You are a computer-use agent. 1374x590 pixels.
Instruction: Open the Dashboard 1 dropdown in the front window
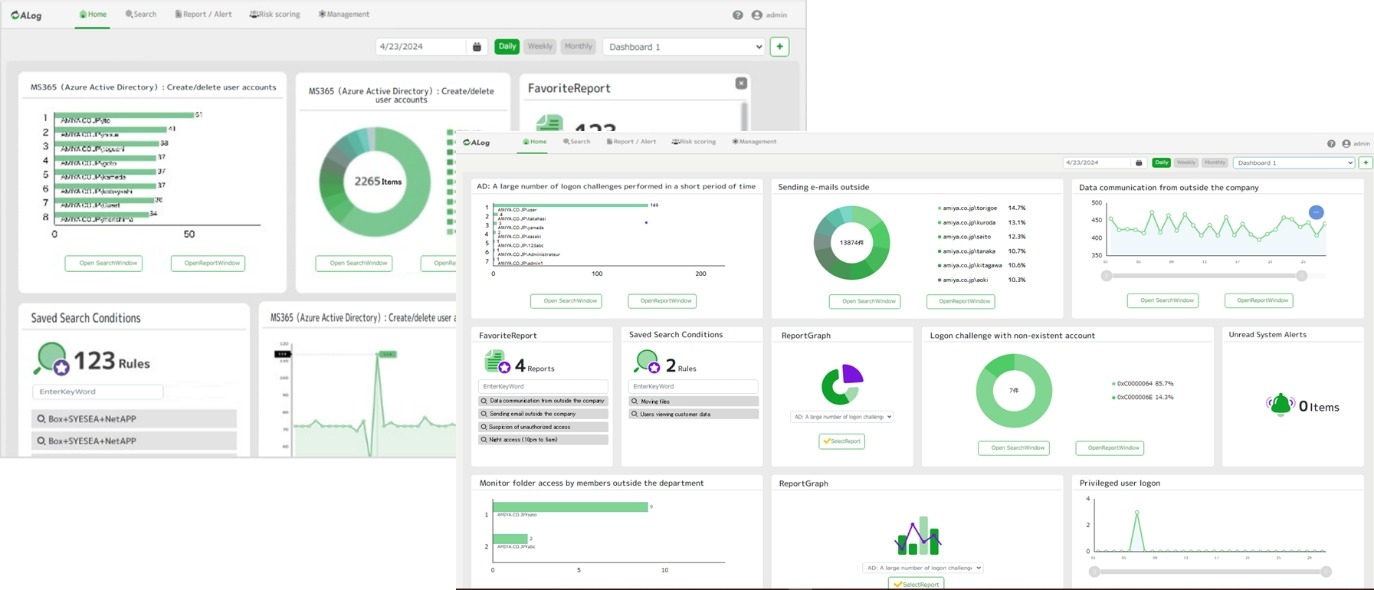1293,163
